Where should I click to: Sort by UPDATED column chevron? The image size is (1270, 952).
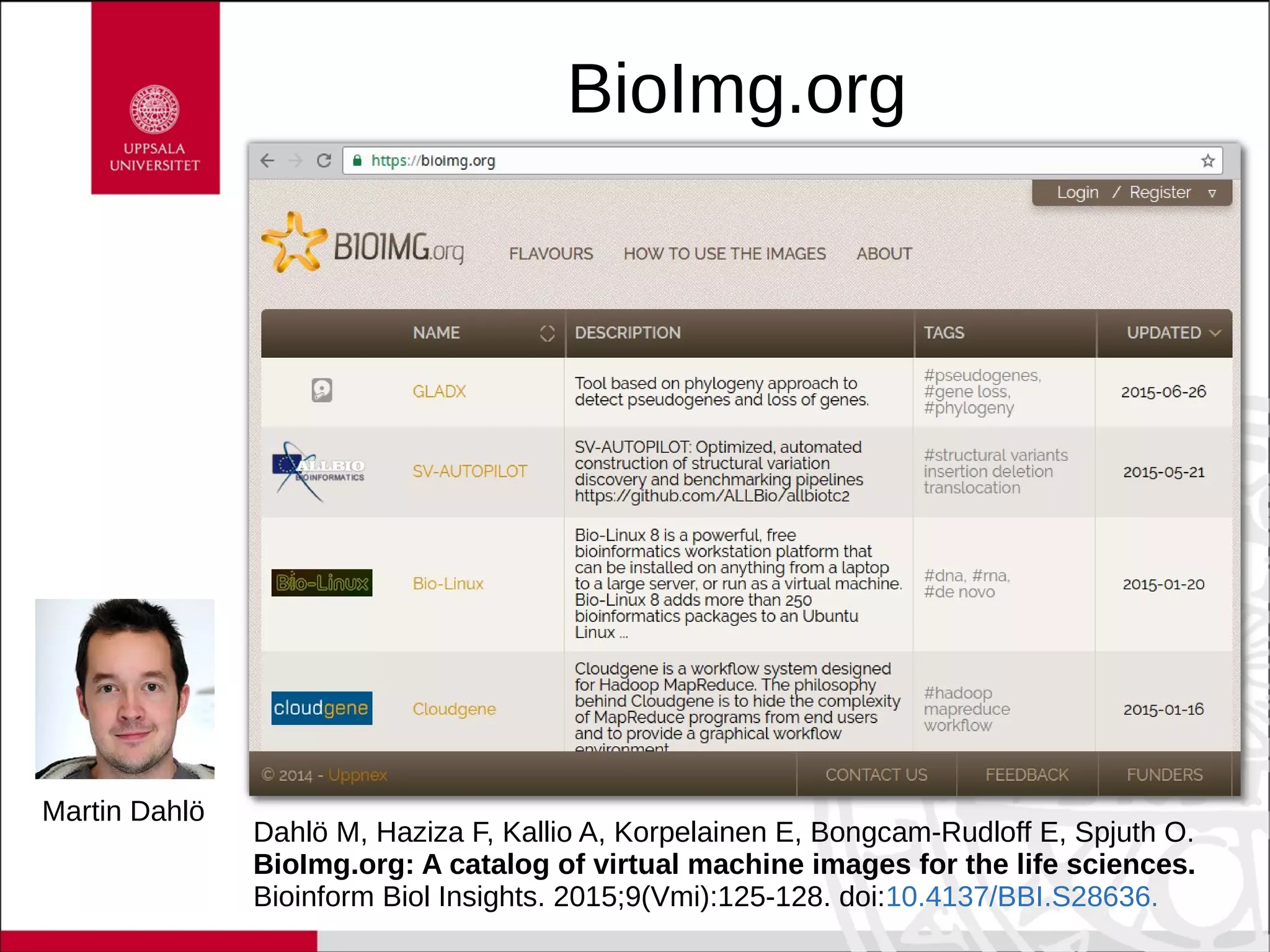[x=1215, y=333]
